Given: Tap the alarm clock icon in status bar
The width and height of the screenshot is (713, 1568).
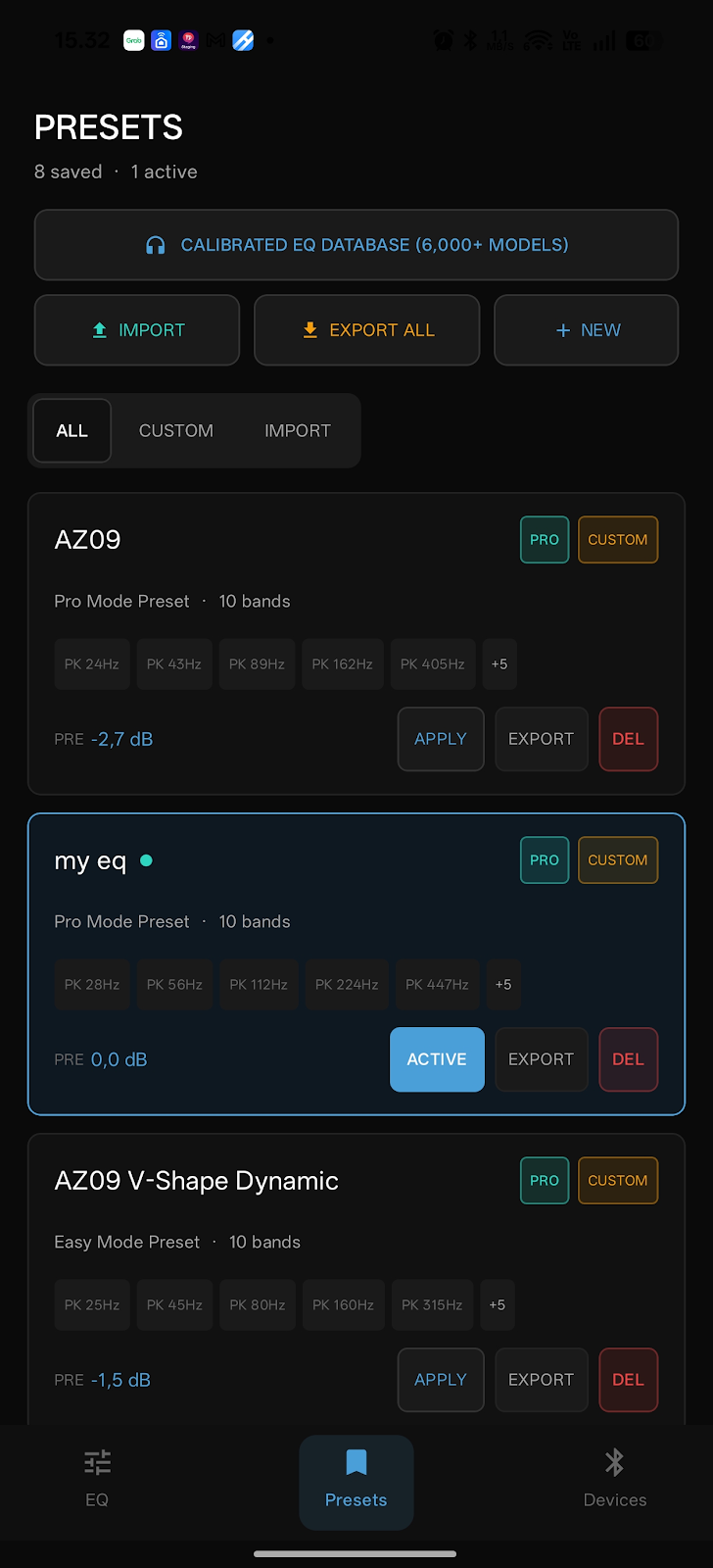Looking at the screenshot, I should click(444, 40).
